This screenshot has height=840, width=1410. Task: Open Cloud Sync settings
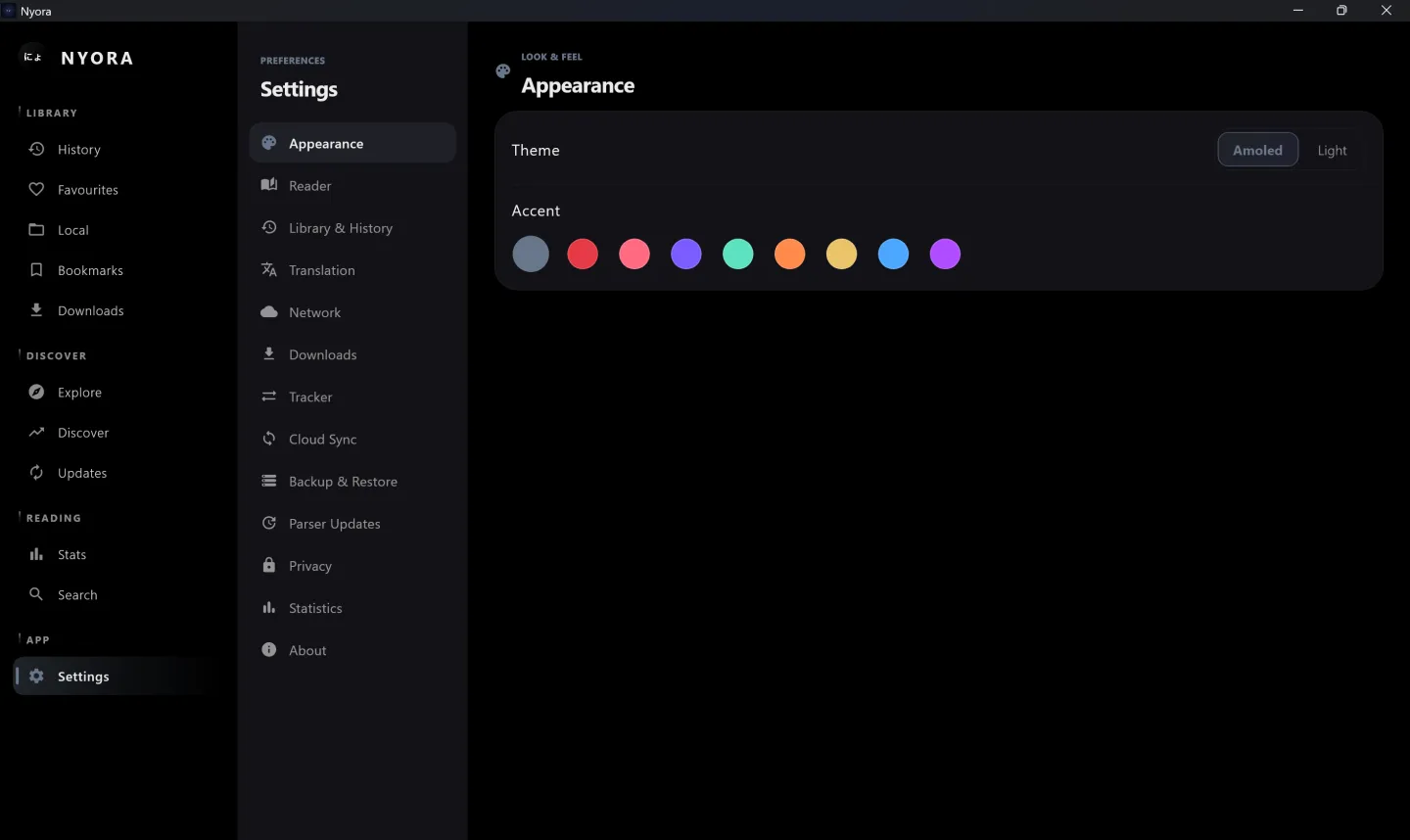[352, 438]
